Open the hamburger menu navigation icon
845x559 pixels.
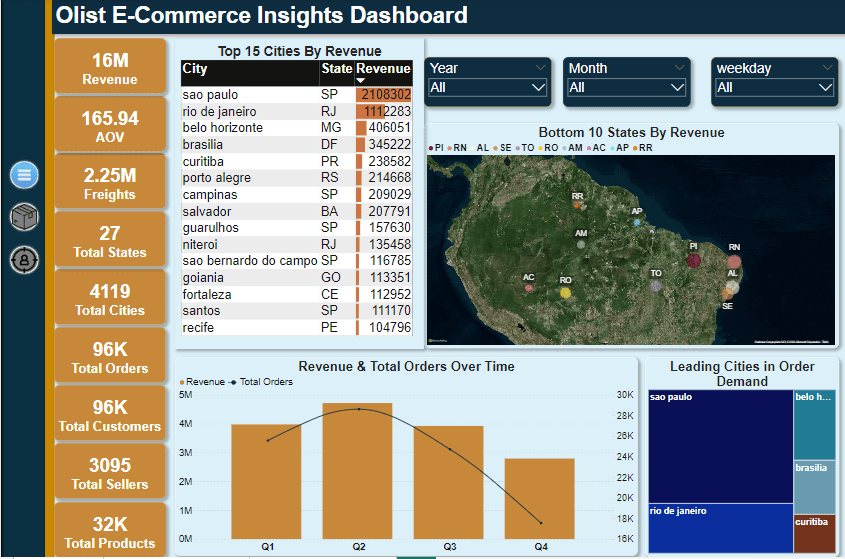point(24,175)
